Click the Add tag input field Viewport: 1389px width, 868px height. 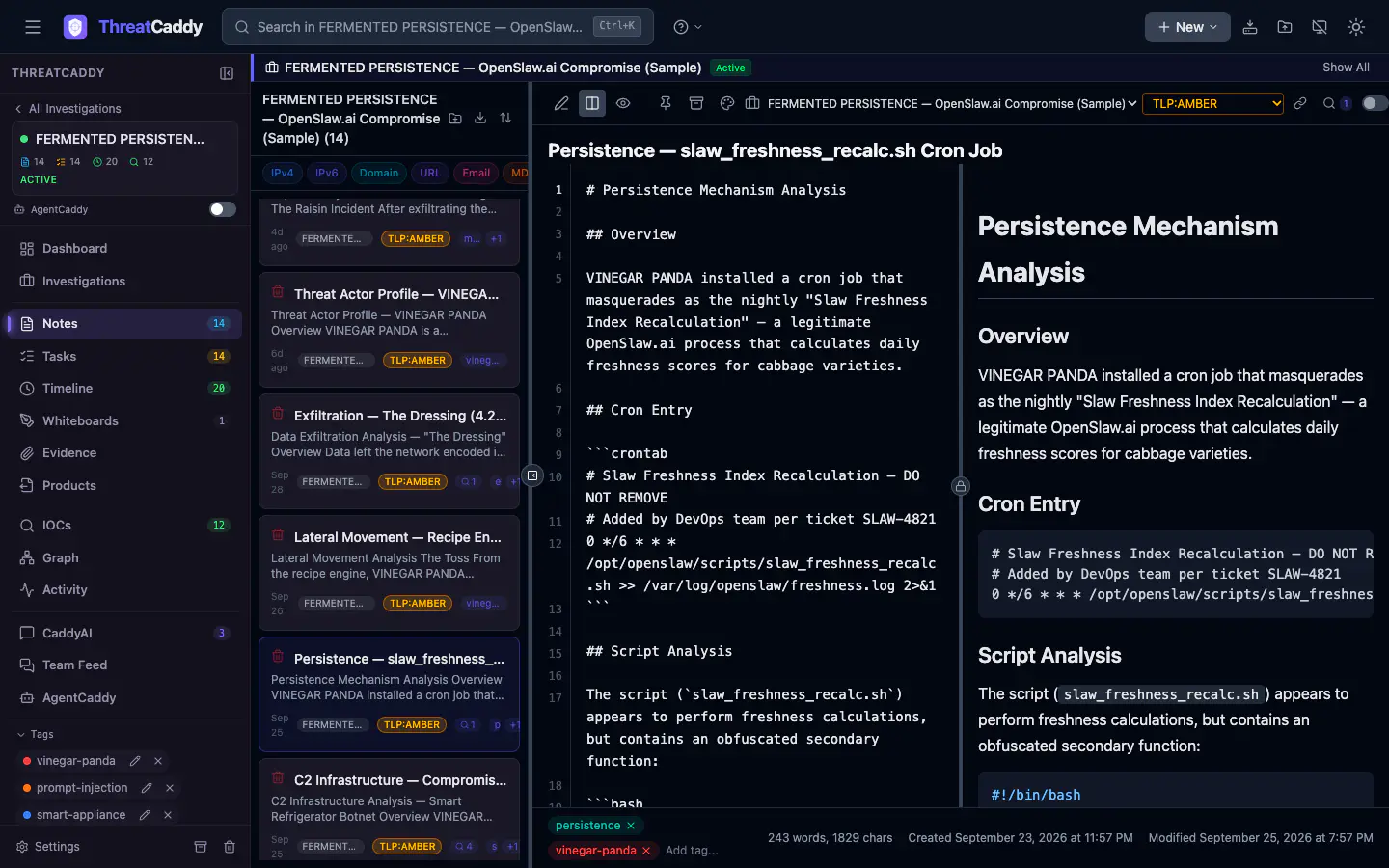coord(692,851)
